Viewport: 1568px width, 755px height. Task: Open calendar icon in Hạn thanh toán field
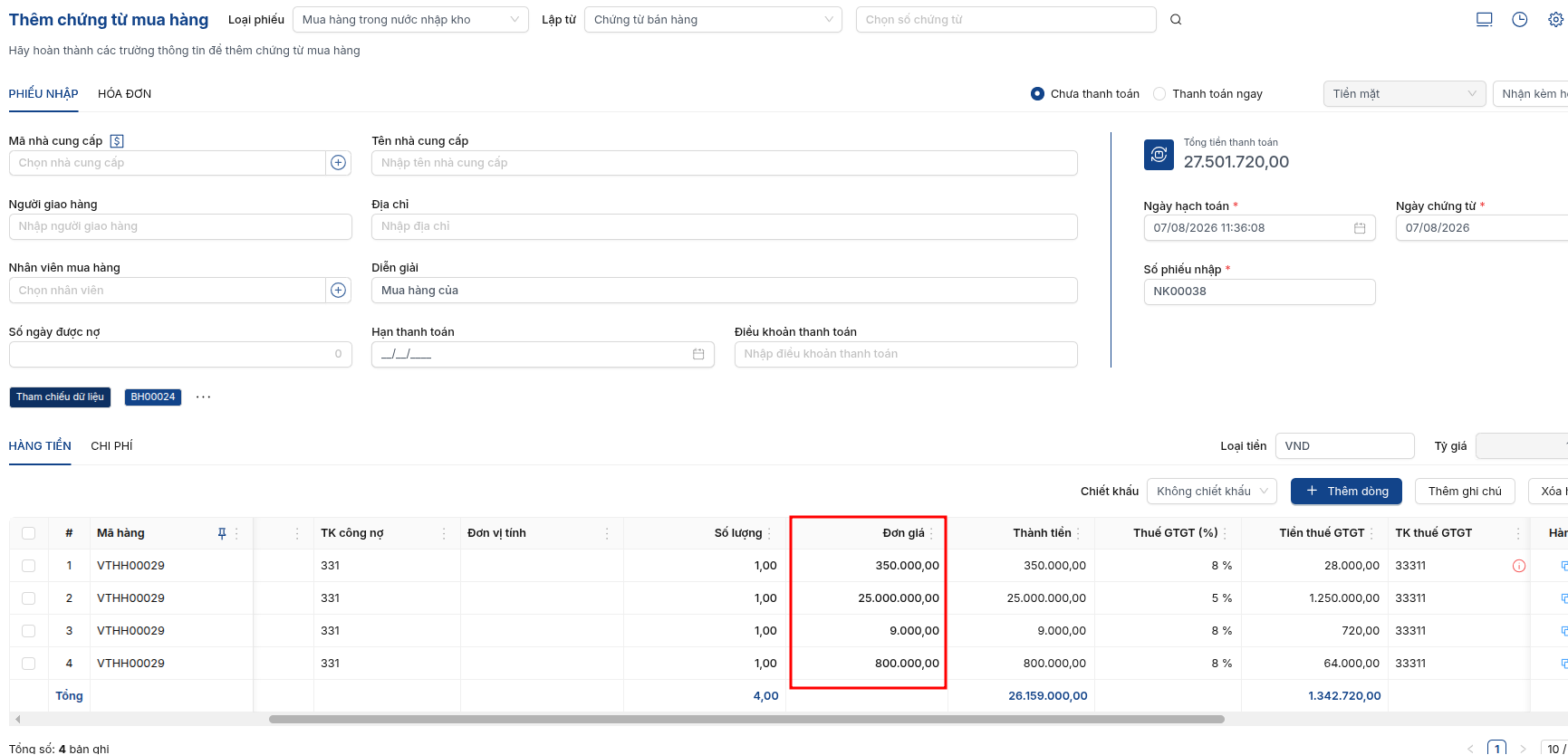click(x=698, y=354)
